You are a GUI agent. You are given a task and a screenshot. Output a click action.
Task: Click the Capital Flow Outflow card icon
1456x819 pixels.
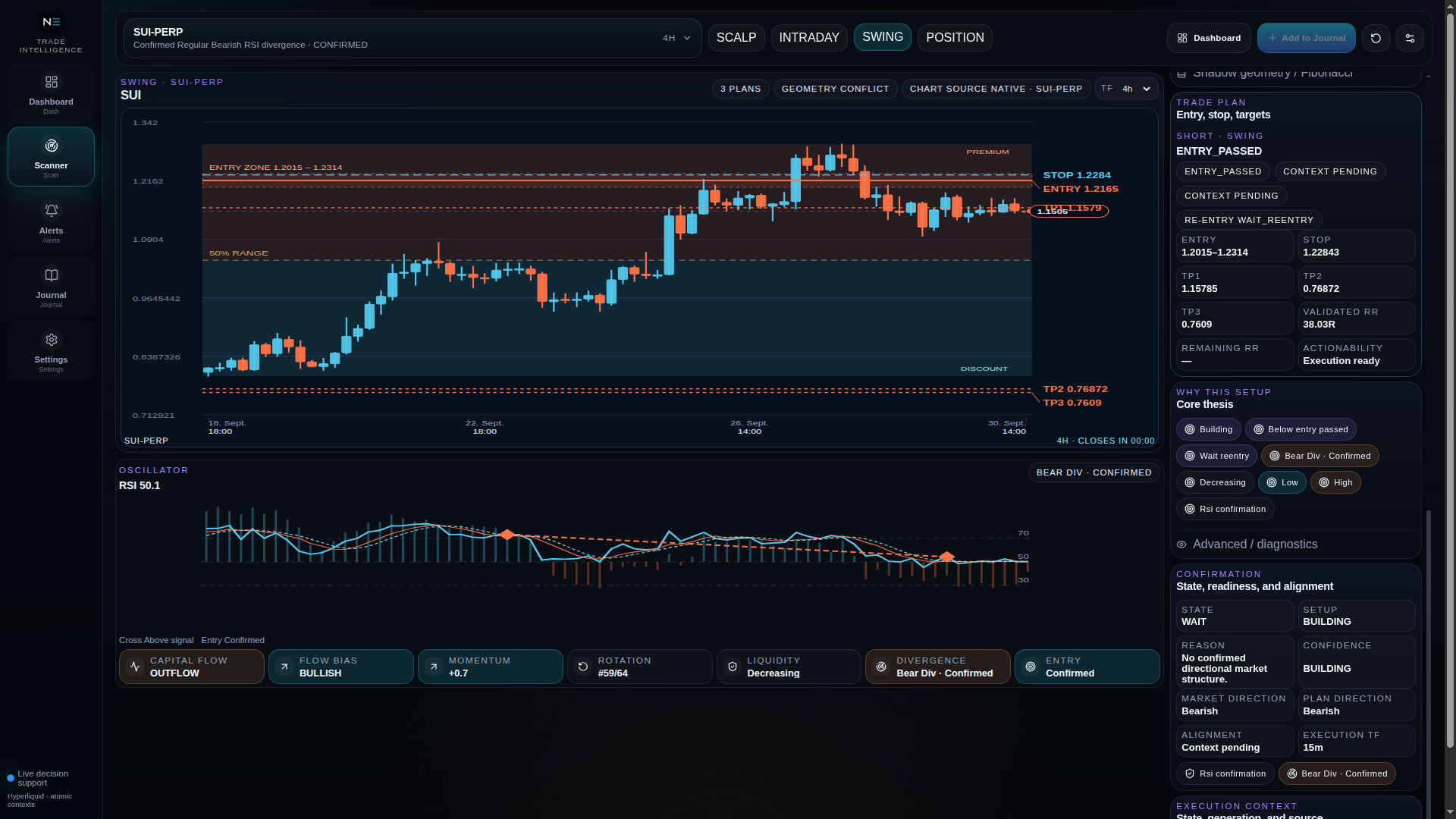tap(135, 667)
